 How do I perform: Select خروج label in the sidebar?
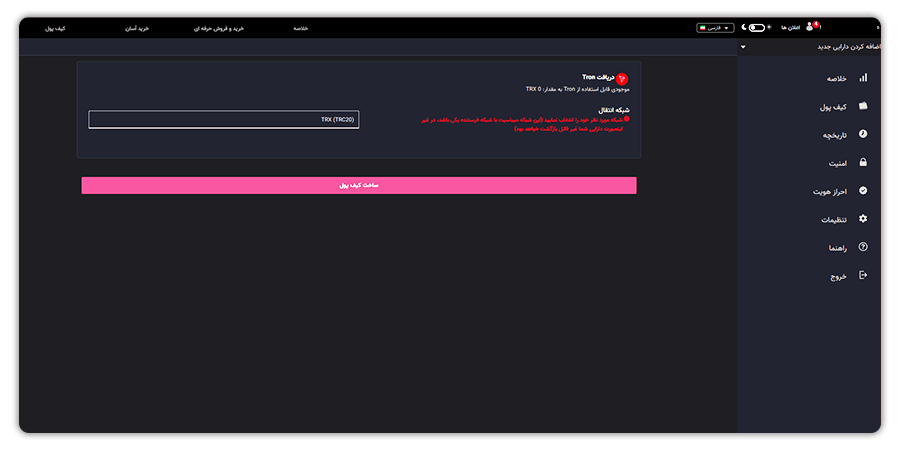click(839, 276)
